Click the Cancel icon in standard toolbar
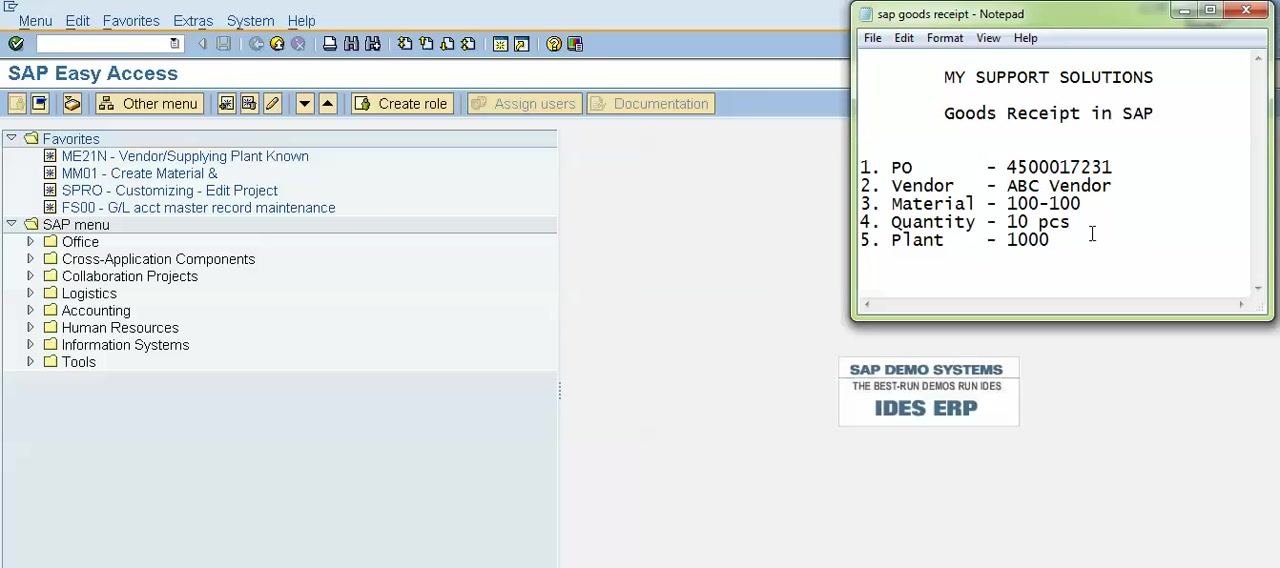1280x568 pixels. tap(298, 44)
